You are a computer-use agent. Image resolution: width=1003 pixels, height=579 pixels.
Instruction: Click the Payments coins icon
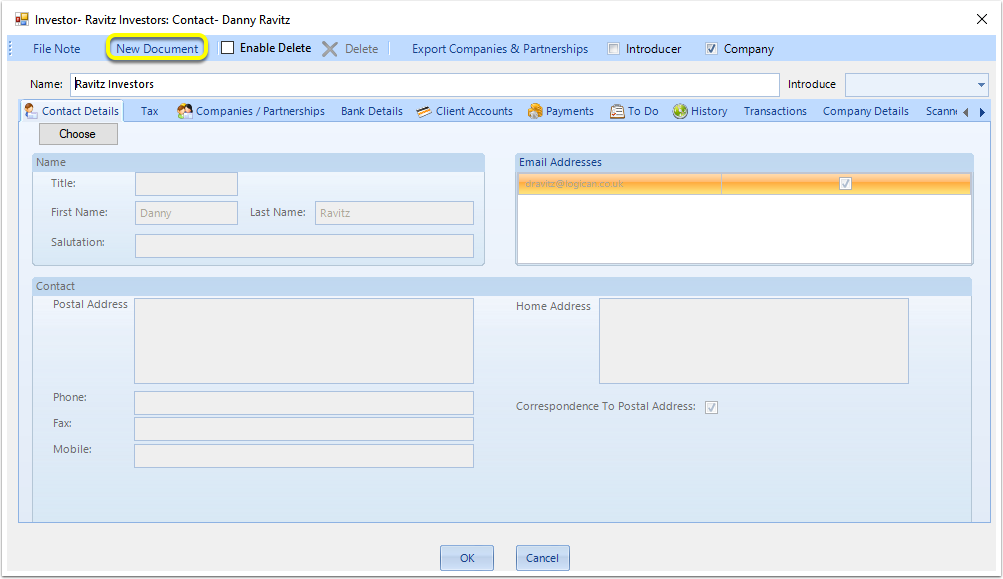click(x=535, y=111)
